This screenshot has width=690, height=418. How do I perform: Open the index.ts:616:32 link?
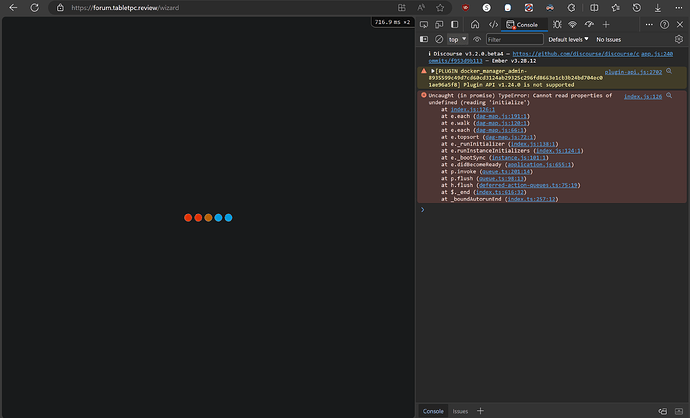coord(500,192)
